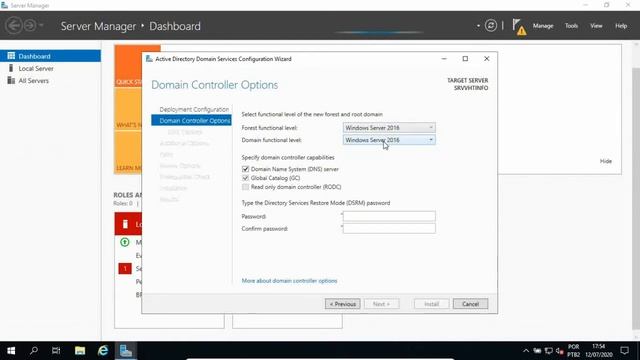Click the red services alert badge
Viewport: 640px width, 360px height.
tap(125, 269)
